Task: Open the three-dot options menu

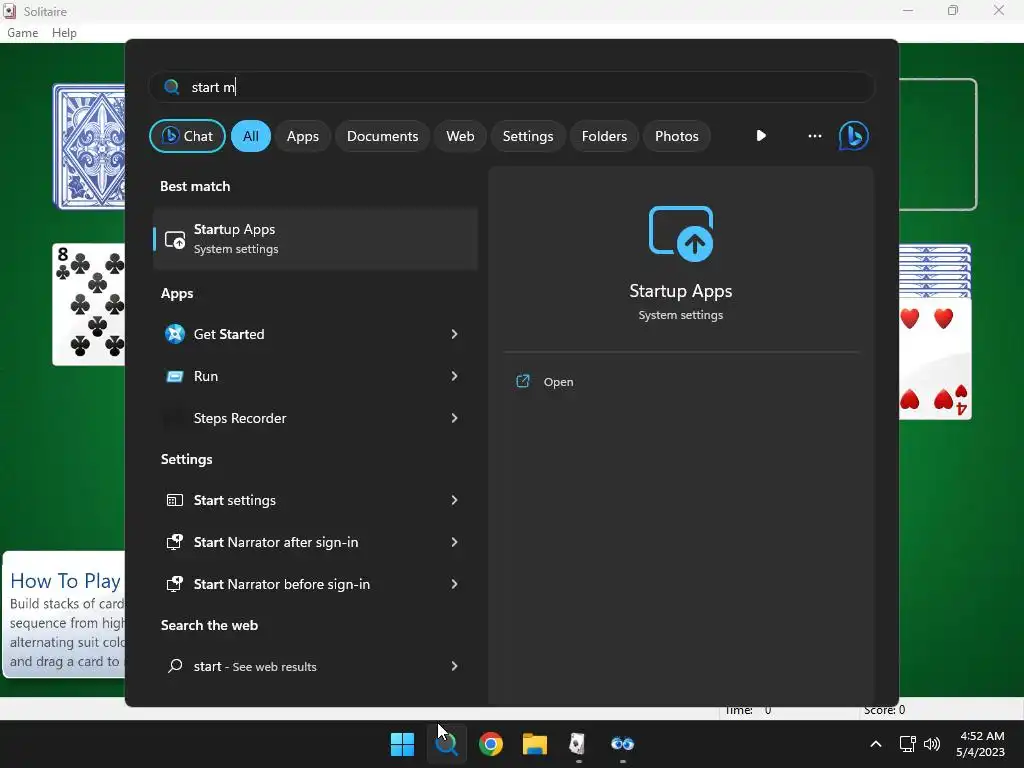Action: click(814, 136)
